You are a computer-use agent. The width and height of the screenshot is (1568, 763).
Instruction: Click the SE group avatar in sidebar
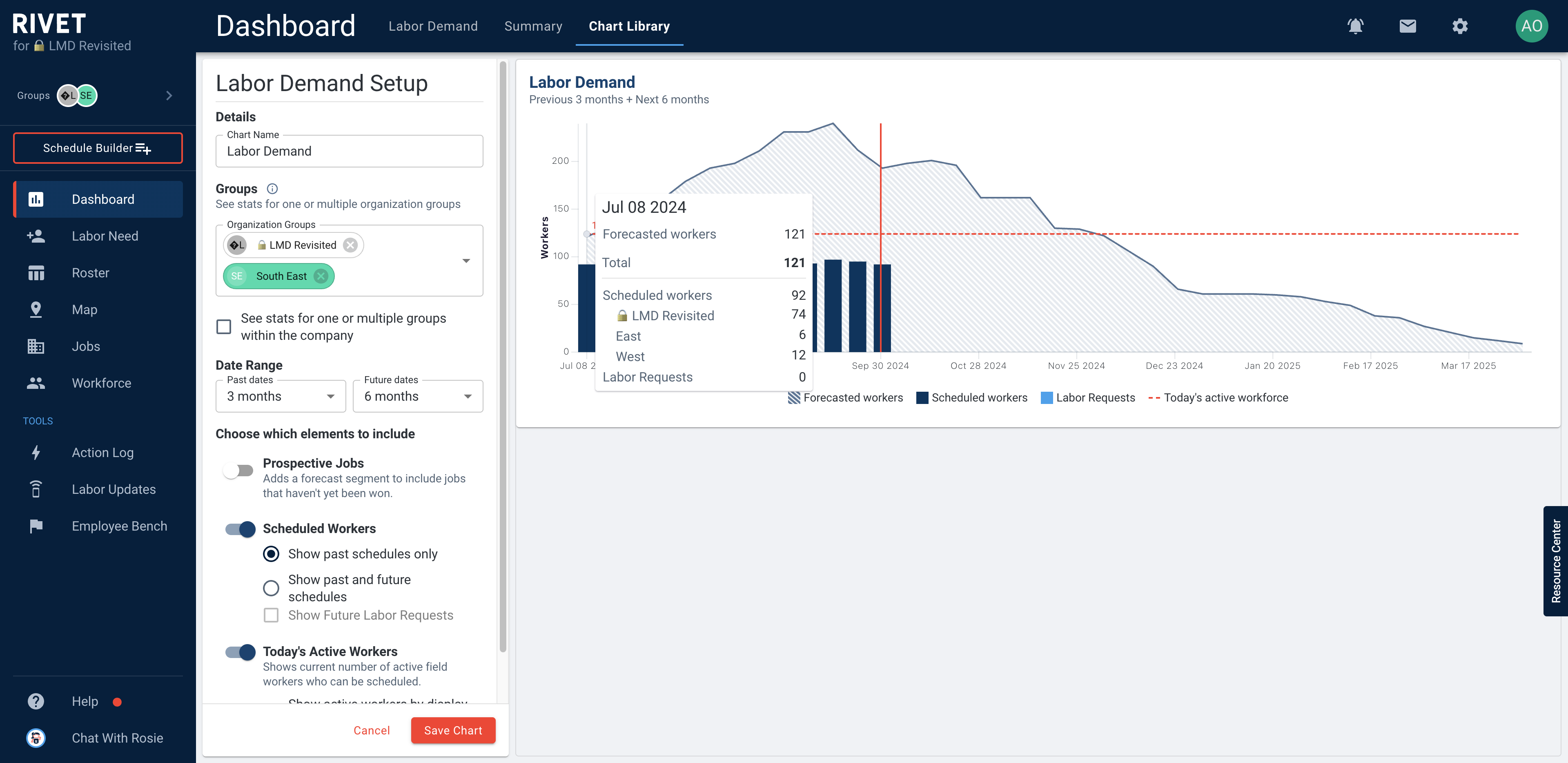pos(87,96)
